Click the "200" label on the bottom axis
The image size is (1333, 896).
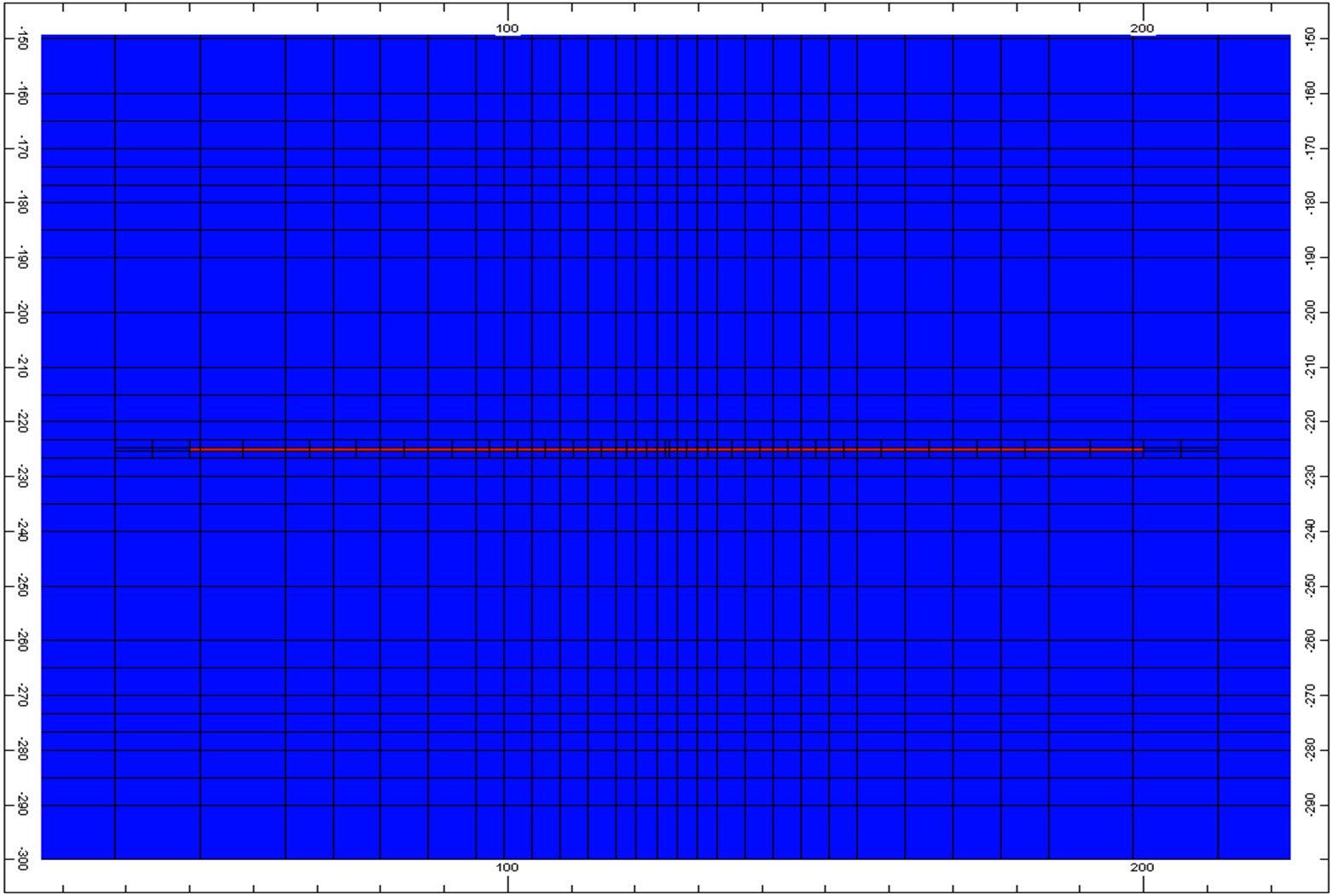pyautogui.click(x=1142, y=868)
